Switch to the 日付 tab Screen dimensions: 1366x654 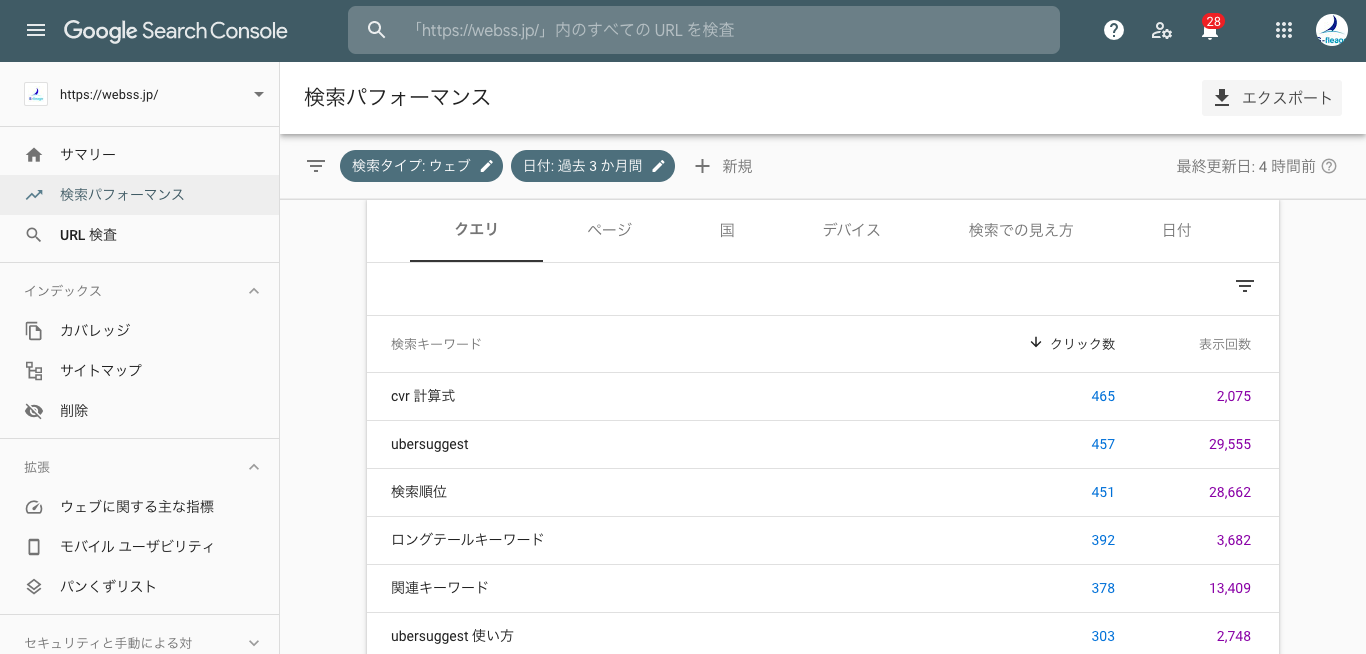(x=1176, y=230)
